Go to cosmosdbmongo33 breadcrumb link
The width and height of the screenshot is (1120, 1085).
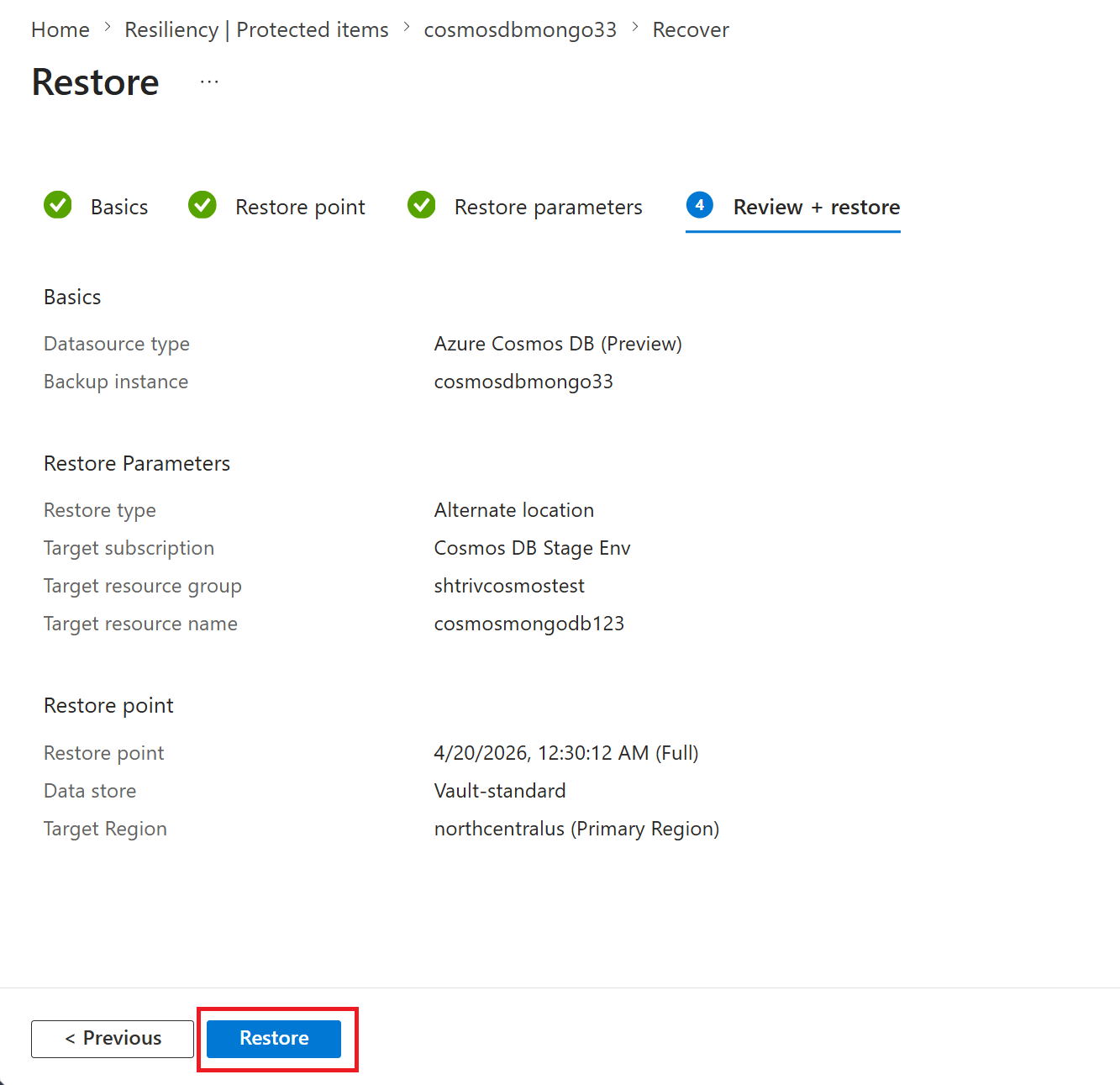point(520,29)
